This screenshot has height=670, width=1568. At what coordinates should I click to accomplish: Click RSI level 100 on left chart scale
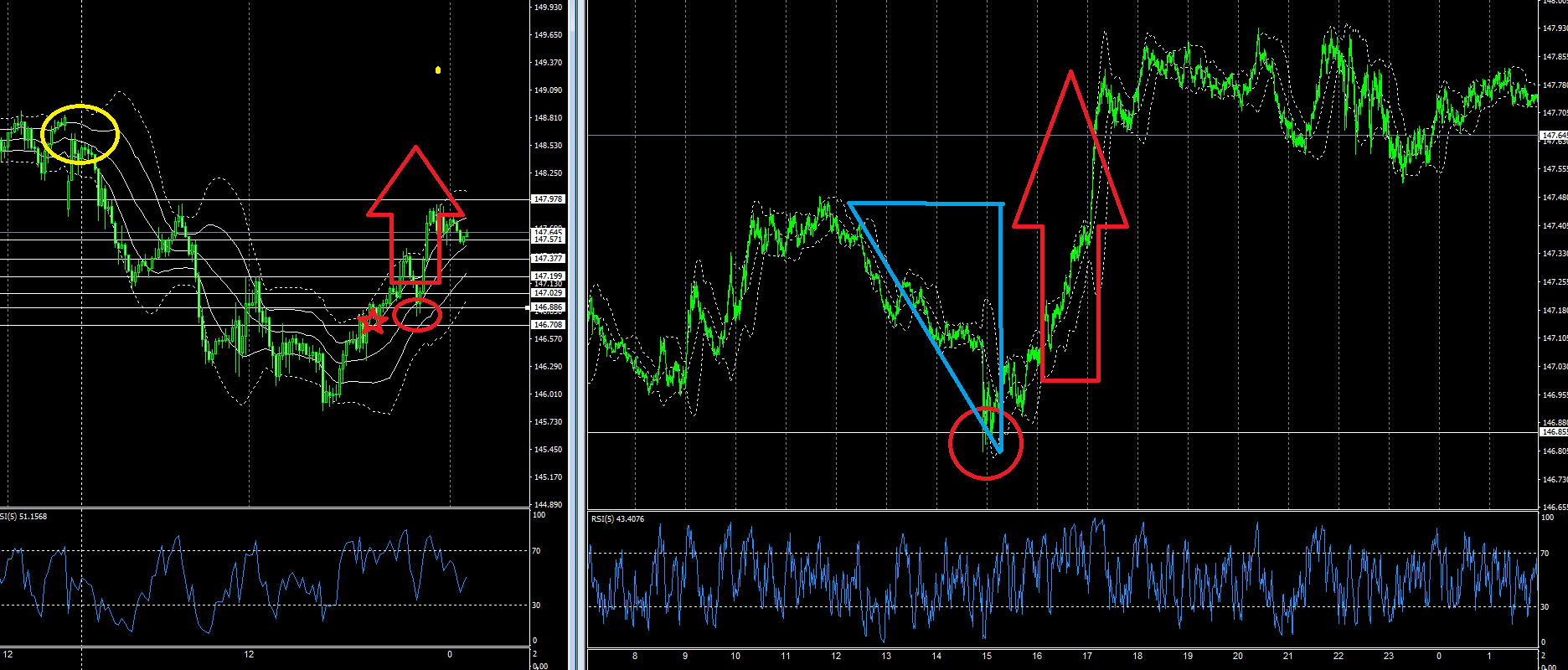(x=539, y=515)
